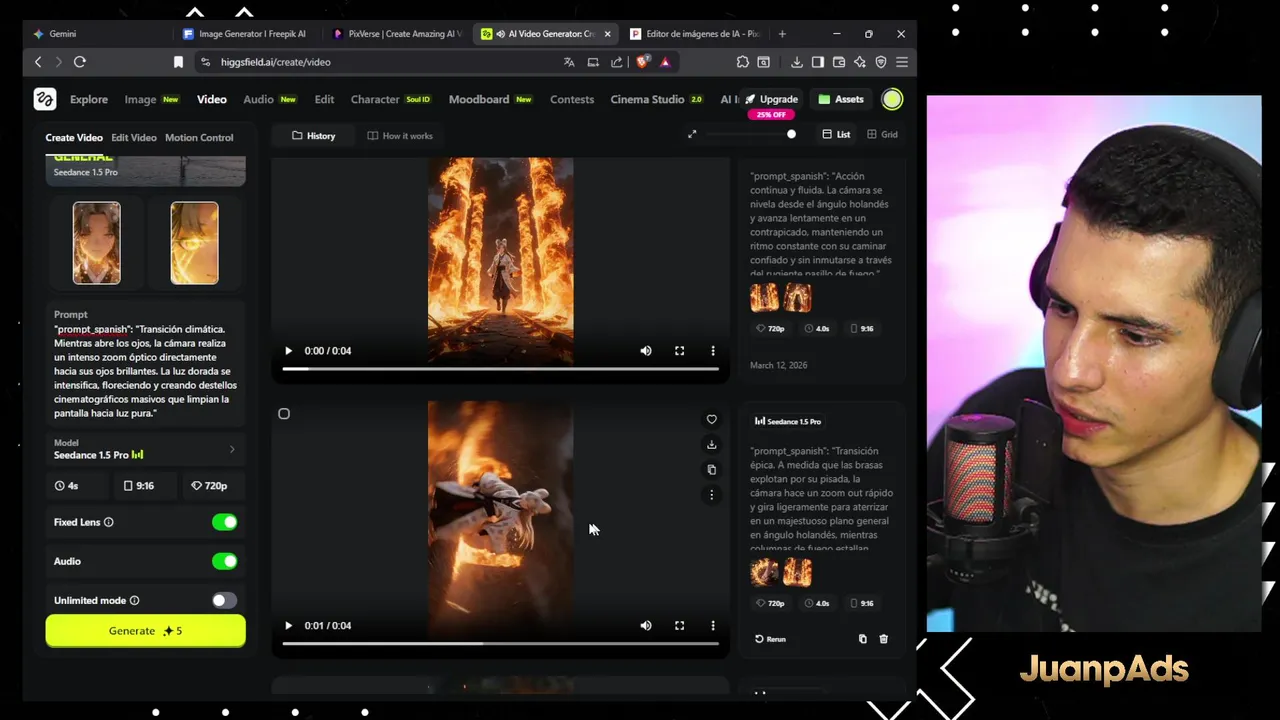
Task: Copy the second video via overlay copy icon
Action: (x=711, y=469)
